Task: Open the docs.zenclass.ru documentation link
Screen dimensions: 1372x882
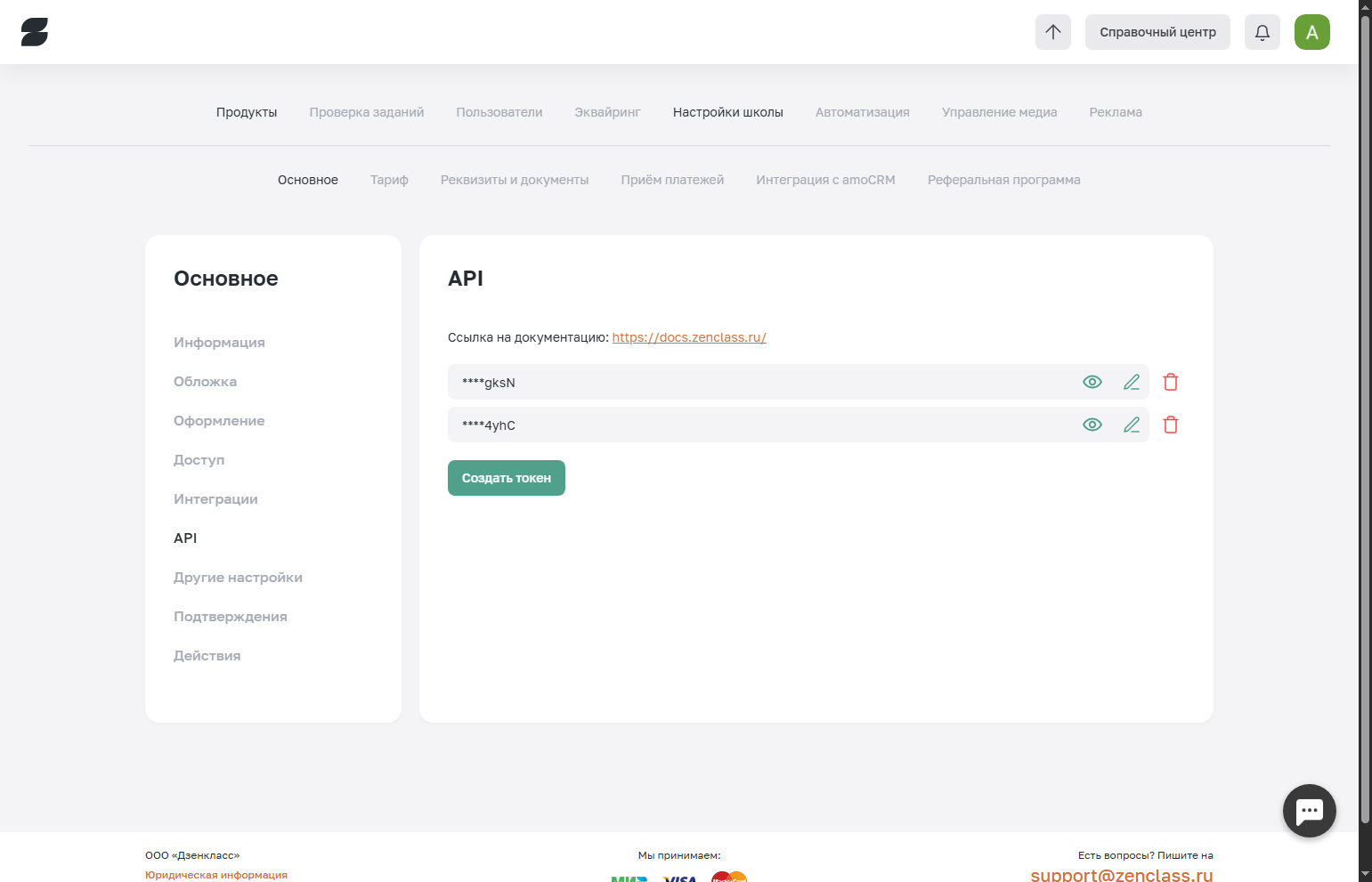Action: click(689, 337)
